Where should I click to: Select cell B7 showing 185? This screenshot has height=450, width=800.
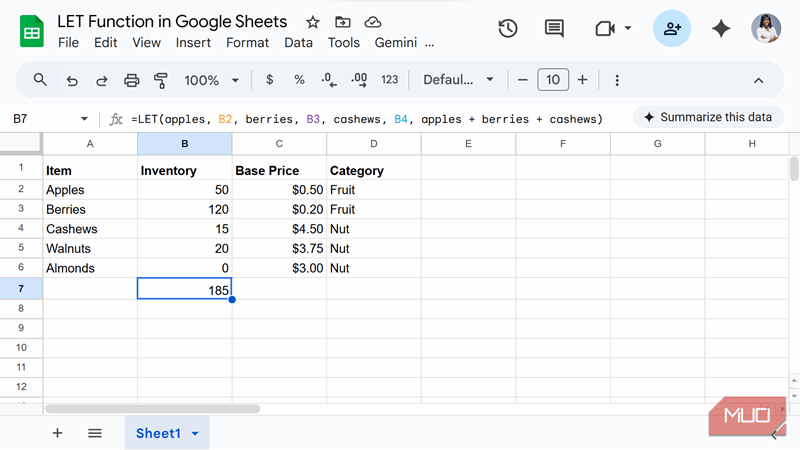coord(185,288)
